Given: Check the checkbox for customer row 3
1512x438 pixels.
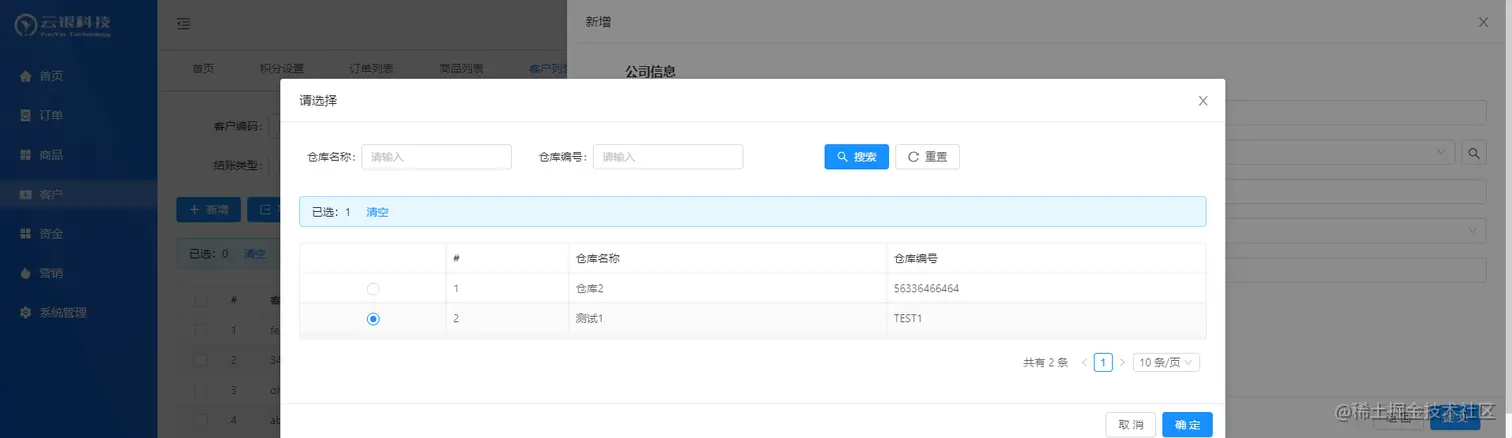Looking at the screenshot, I should [x=200, y=389].
